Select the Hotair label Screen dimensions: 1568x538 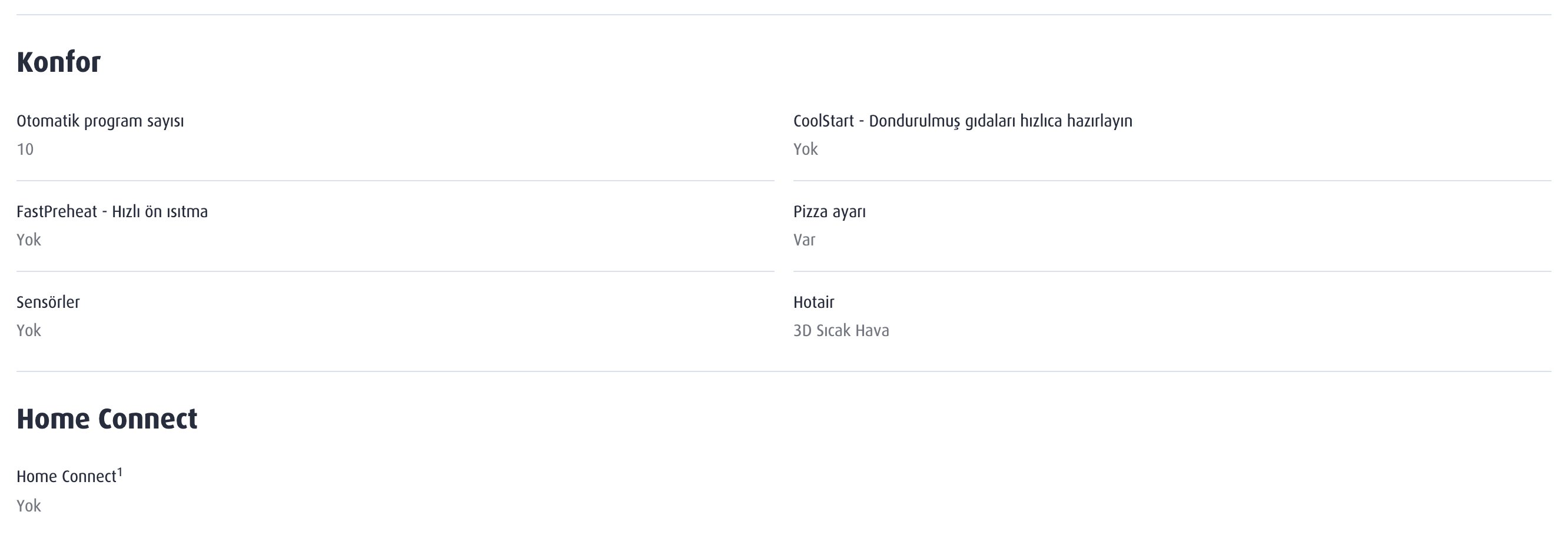[x=813, y=303]
